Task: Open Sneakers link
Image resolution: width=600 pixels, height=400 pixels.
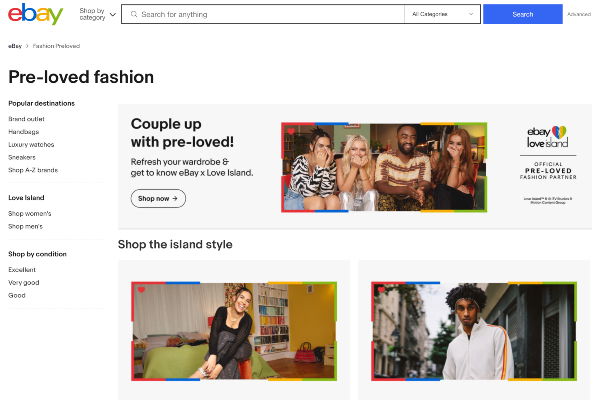Action: pyautogui.click(x=22, y=157)
